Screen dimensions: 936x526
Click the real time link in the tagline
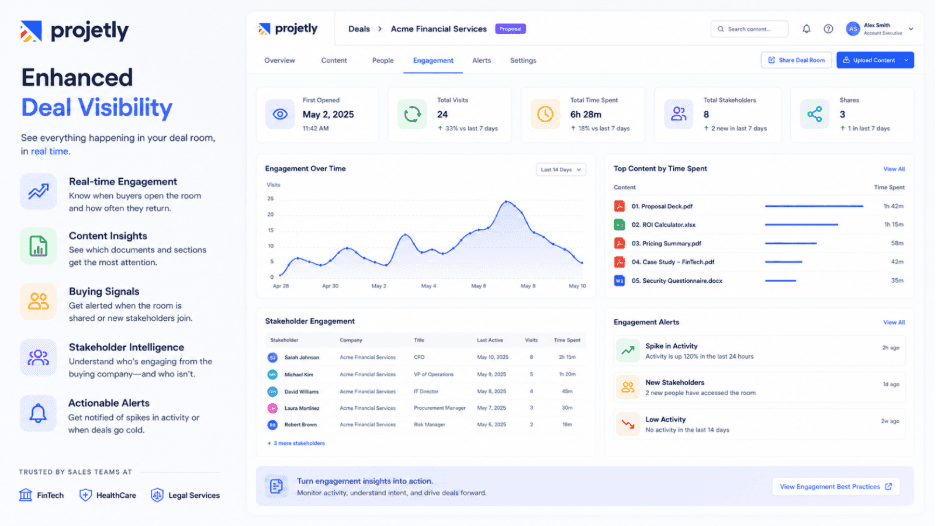click(50, 151)
